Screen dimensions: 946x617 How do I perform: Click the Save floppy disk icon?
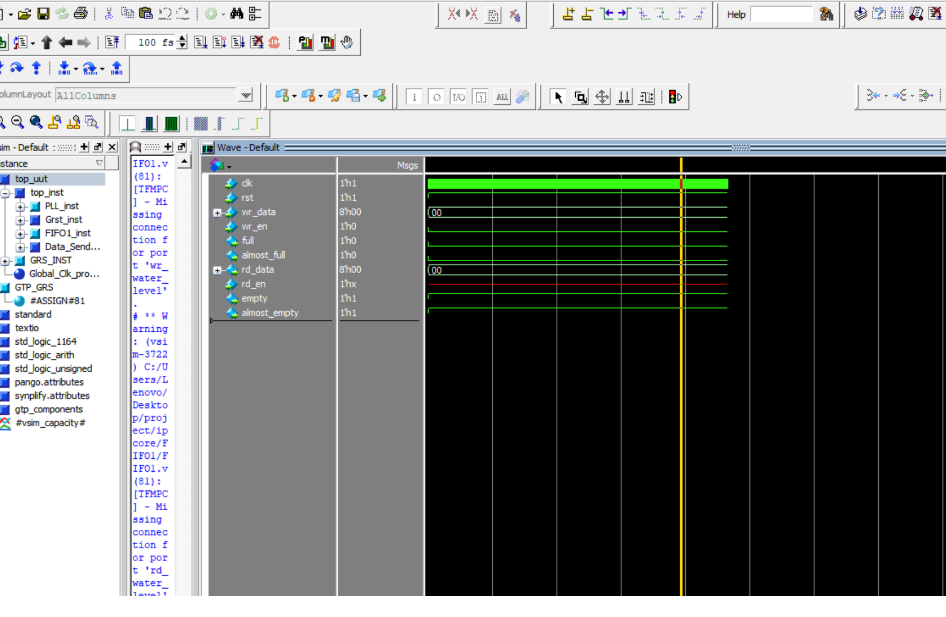43,13
